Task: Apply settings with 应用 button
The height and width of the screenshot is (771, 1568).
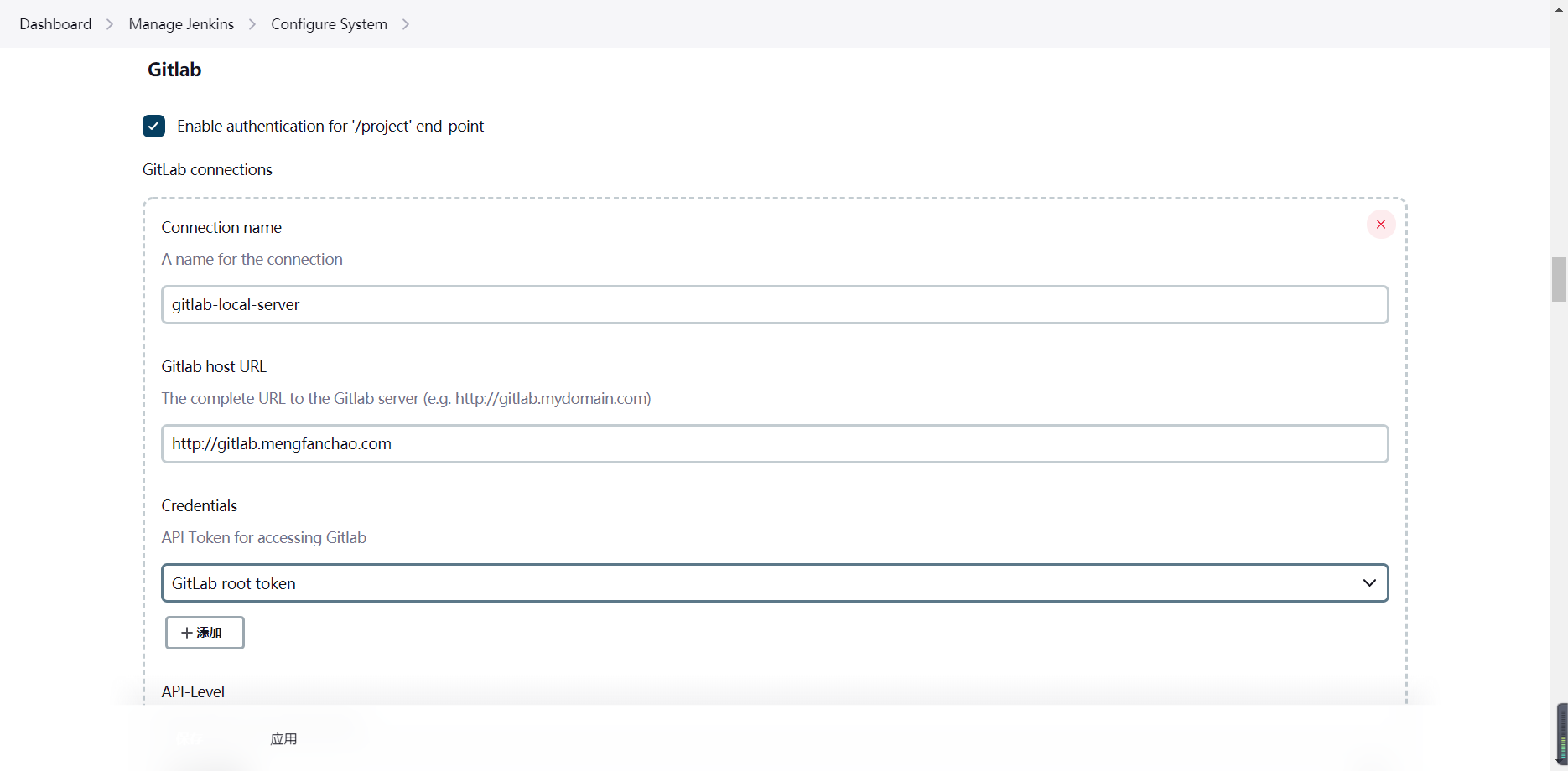Action: pos(284,738)
